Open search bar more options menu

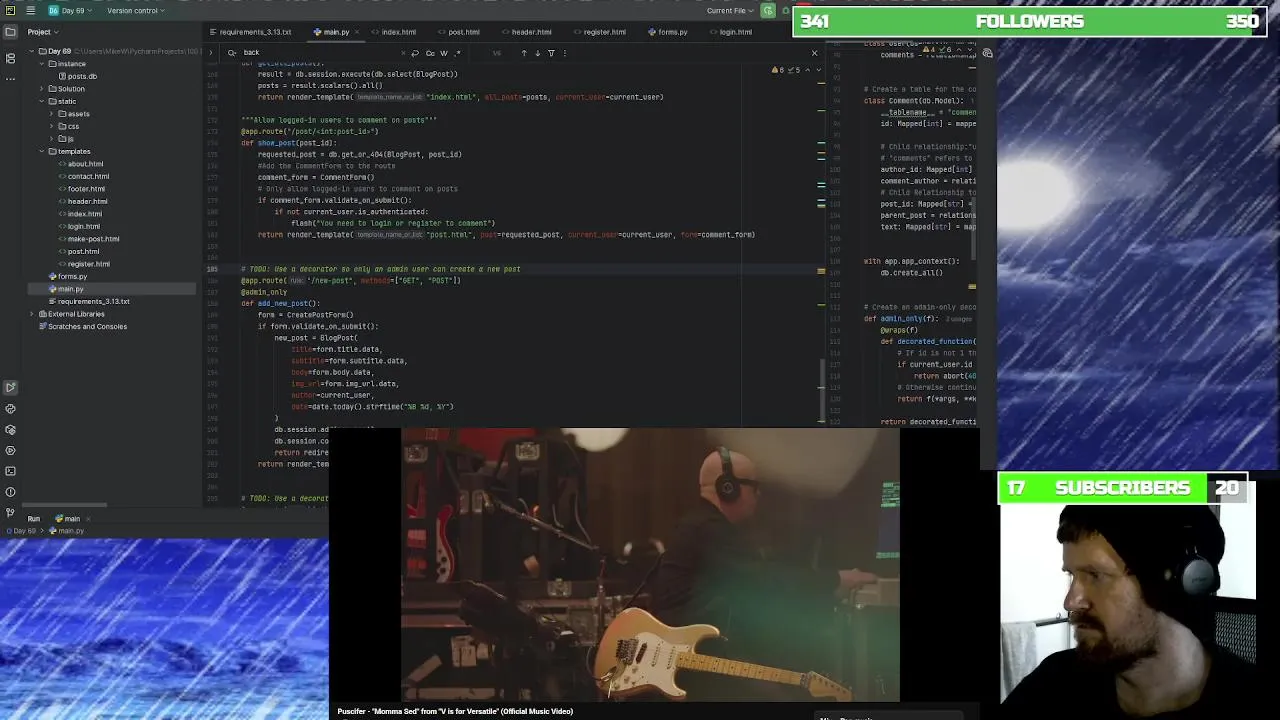[564, 53]
